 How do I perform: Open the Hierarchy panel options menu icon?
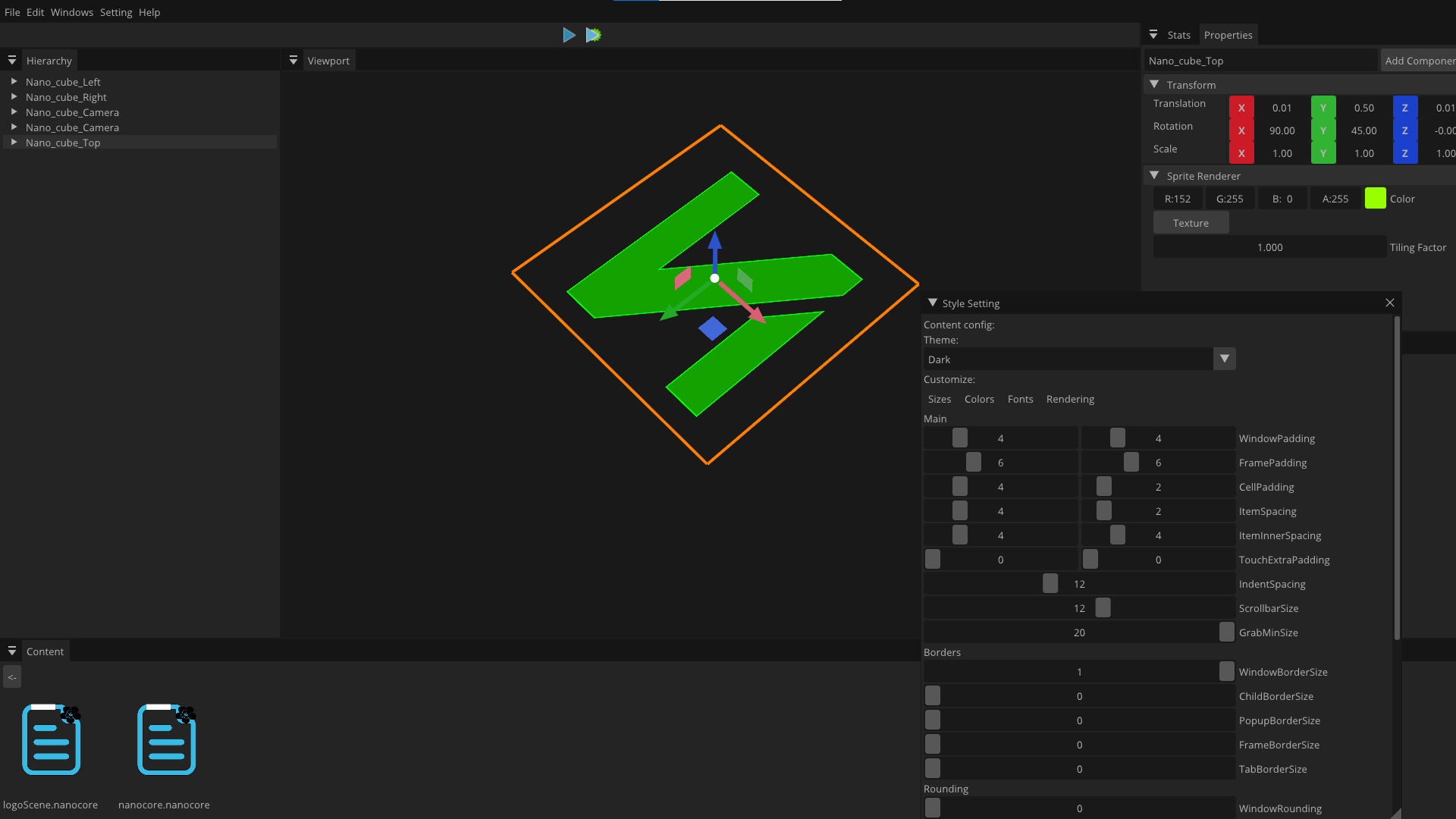tap(12, 61)
